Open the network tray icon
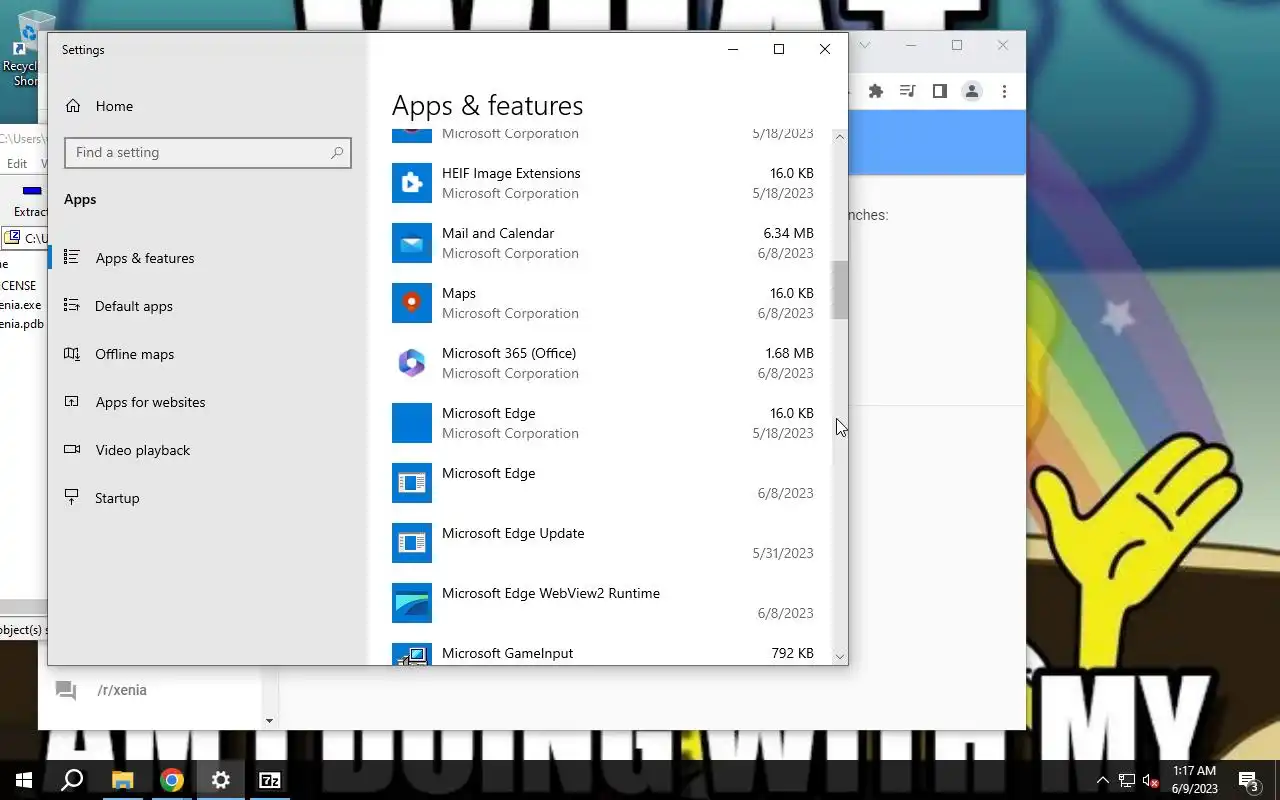Viewport: 1280px width, 800px height. [x=1127, y=780]
